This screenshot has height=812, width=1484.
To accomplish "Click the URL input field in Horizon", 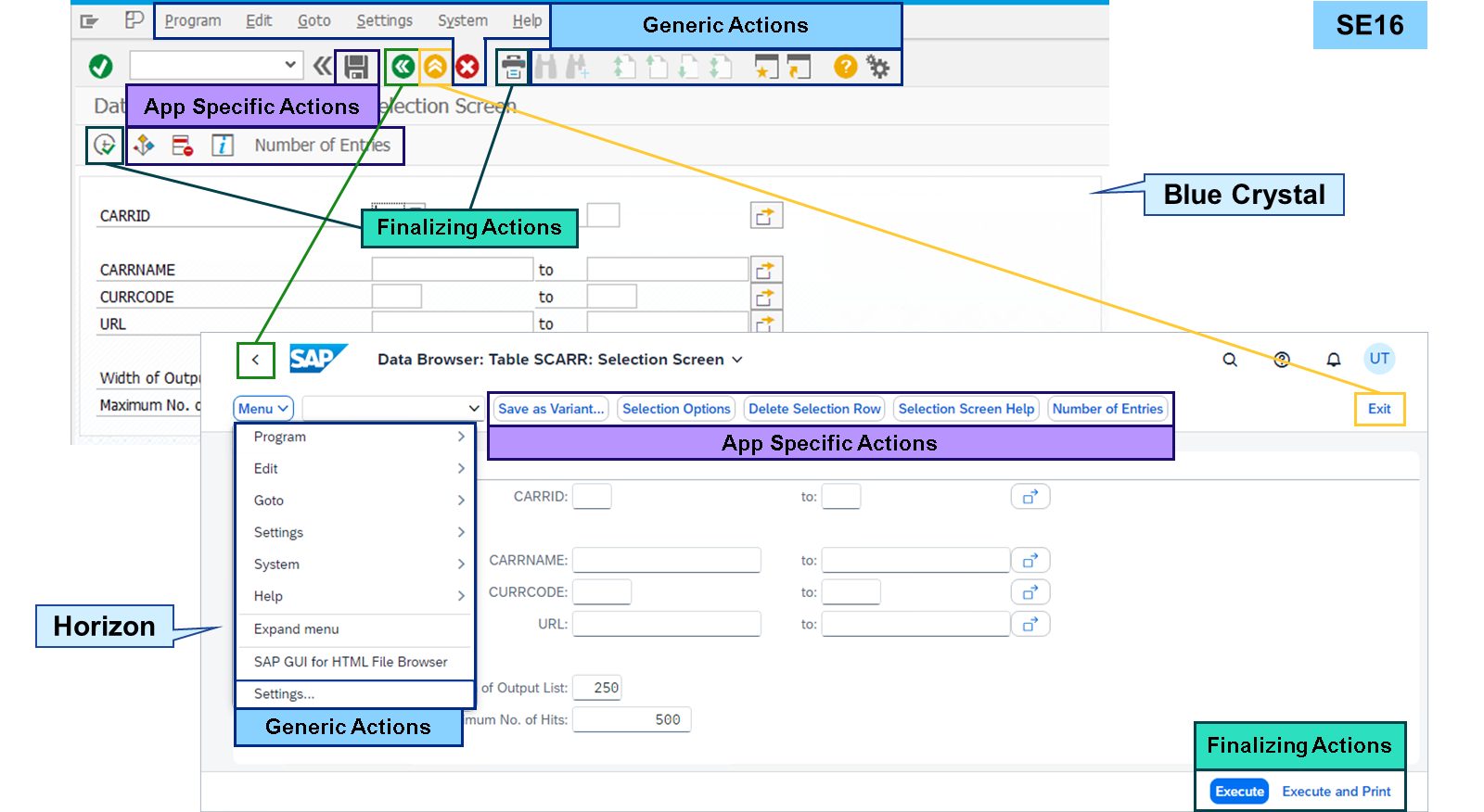I will (667, 625).
